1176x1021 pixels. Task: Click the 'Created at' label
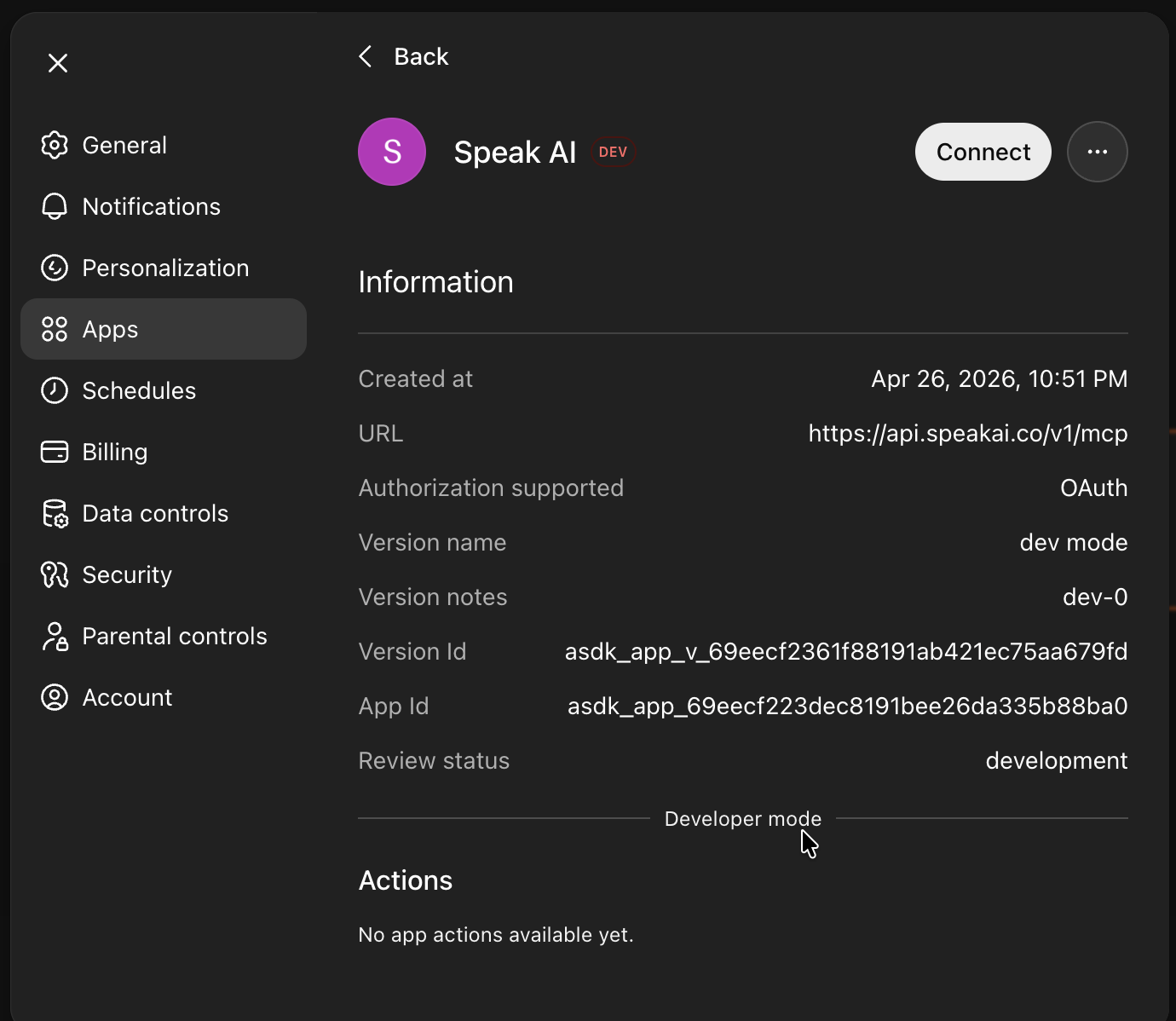tap(415, 378)
